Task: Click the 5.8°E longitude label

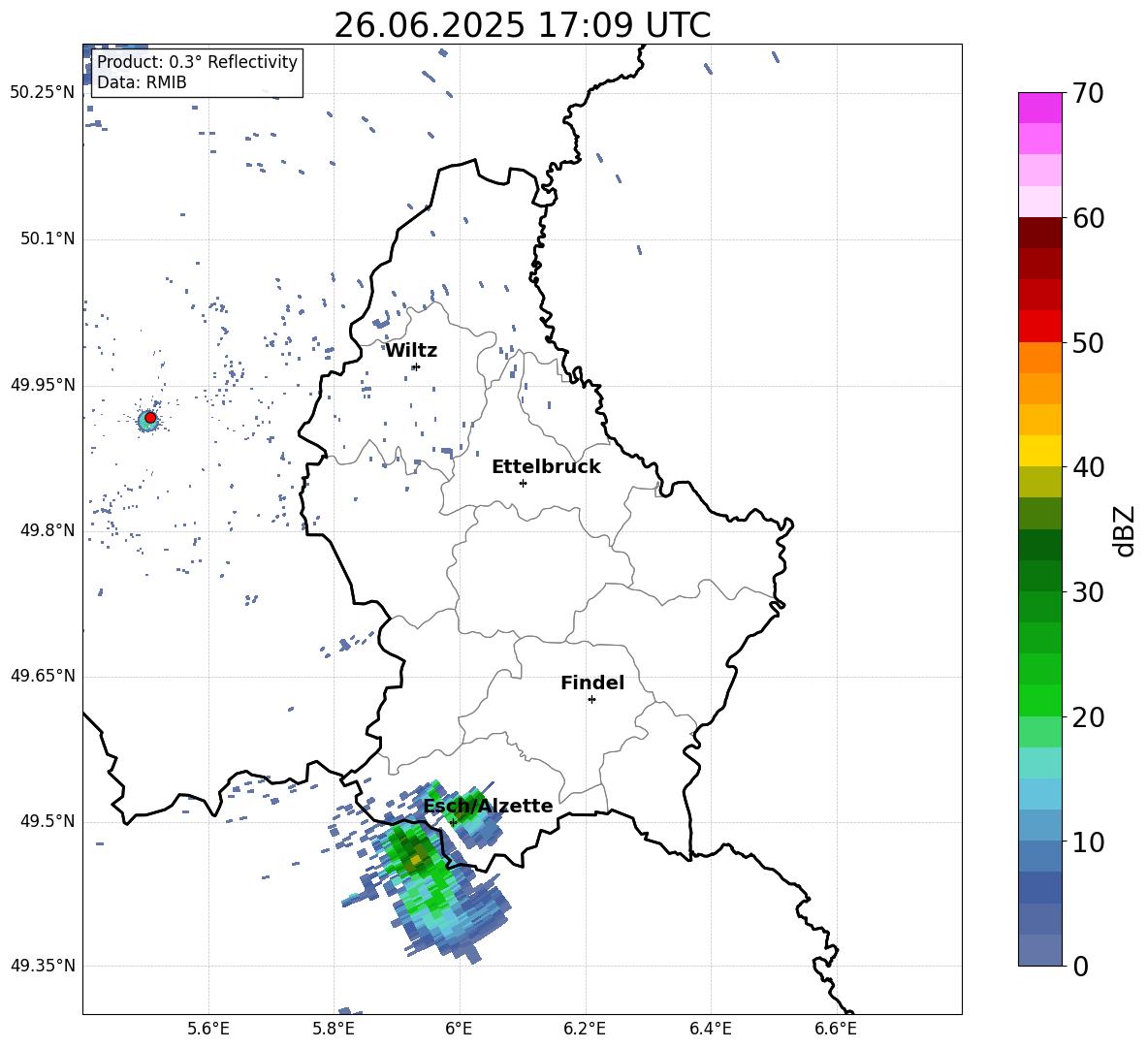Action: 334,1029
